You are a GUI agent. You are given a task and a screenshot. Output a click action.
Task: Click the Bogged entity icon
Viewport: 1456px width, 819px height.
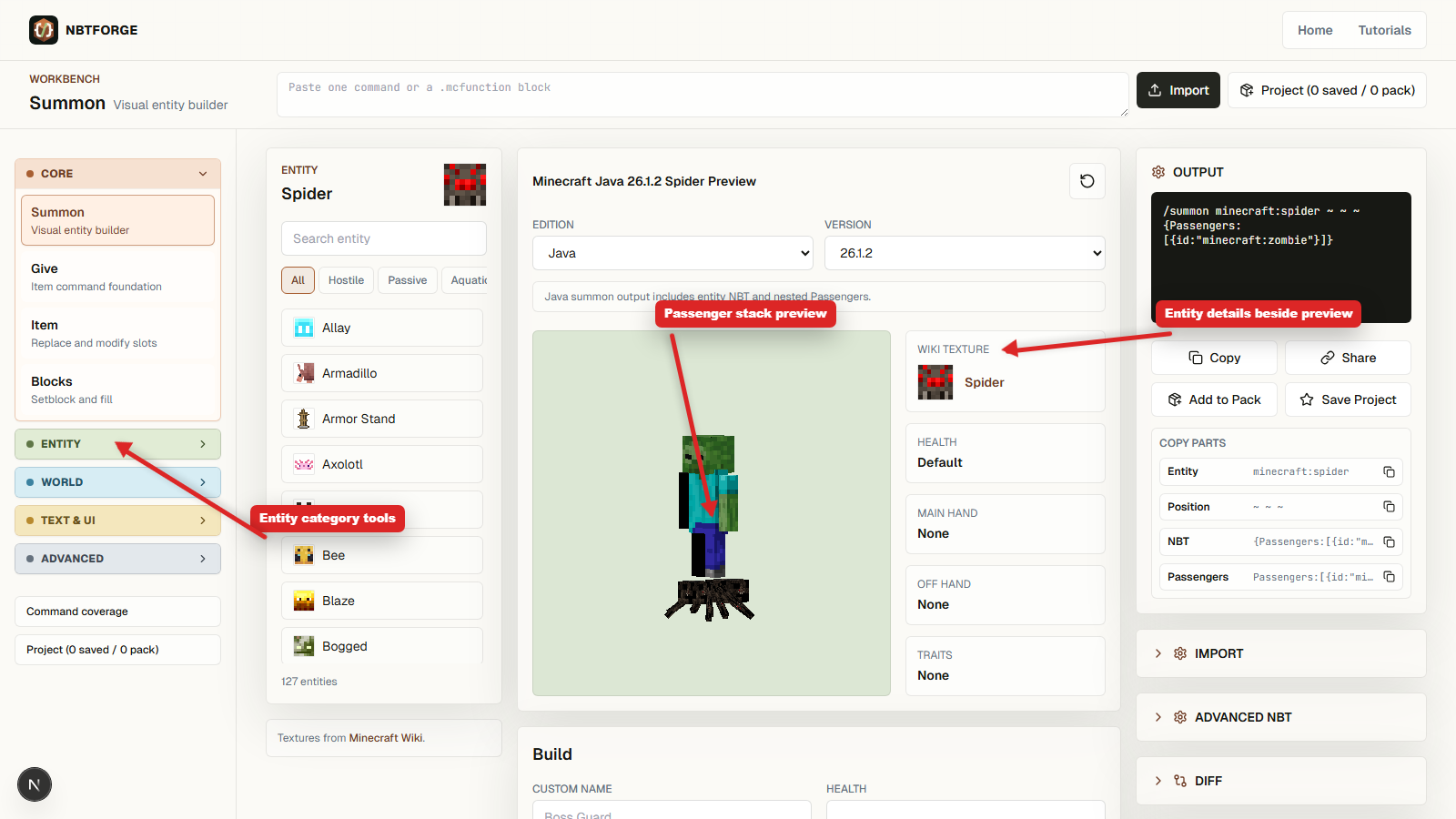304,646
